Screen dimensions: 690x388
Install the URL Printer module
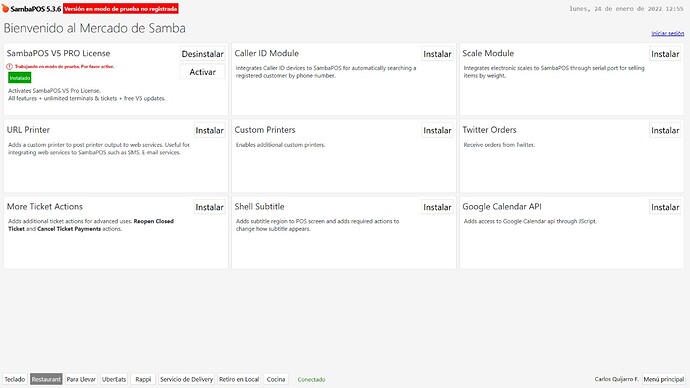tap(209, 130)
